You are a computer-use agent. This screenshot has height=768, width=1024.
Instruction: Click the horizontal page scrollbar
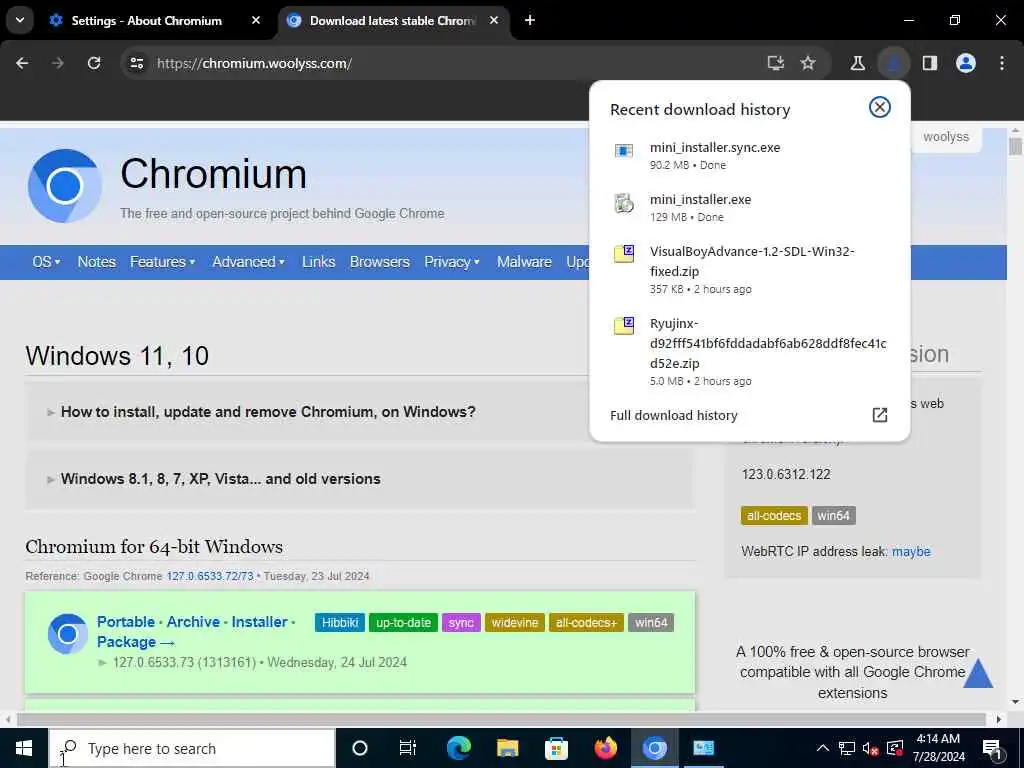[x=502, y=719]
